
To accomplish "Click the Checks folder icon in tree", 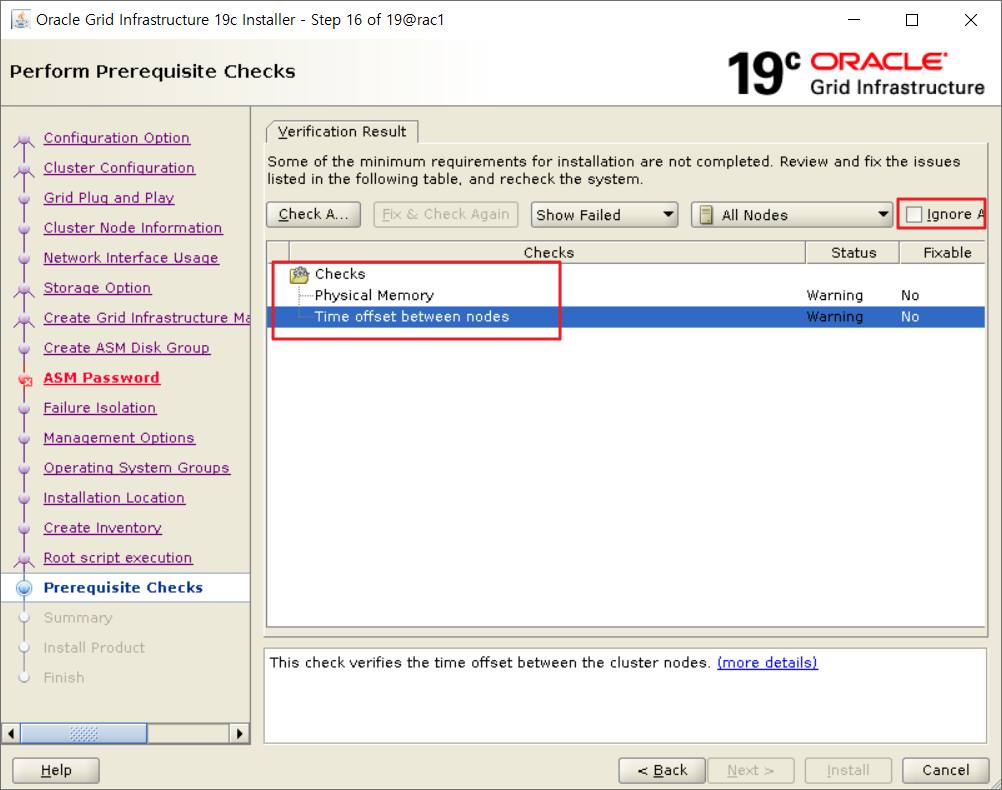I will click(299, 275).
